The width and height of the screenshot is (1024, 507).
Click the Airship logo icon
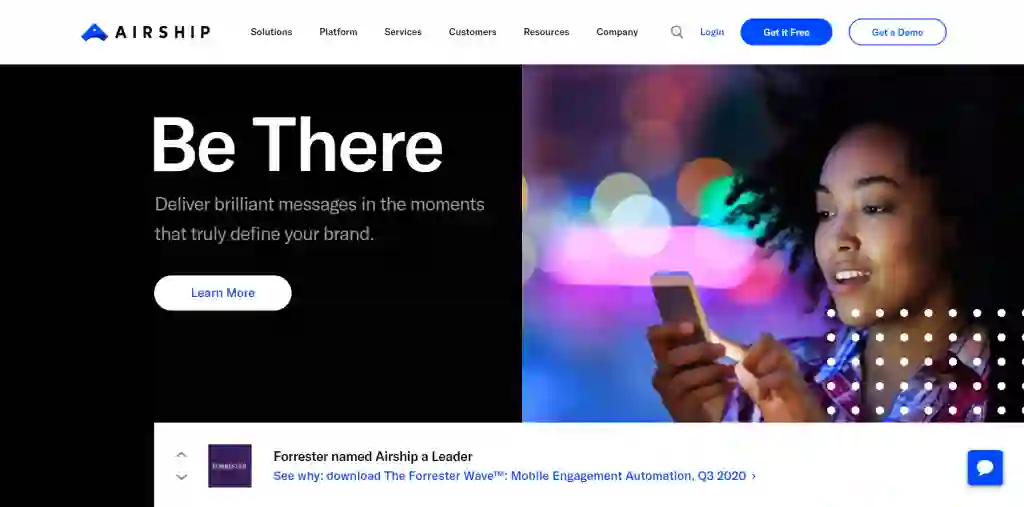pos(94,33)
